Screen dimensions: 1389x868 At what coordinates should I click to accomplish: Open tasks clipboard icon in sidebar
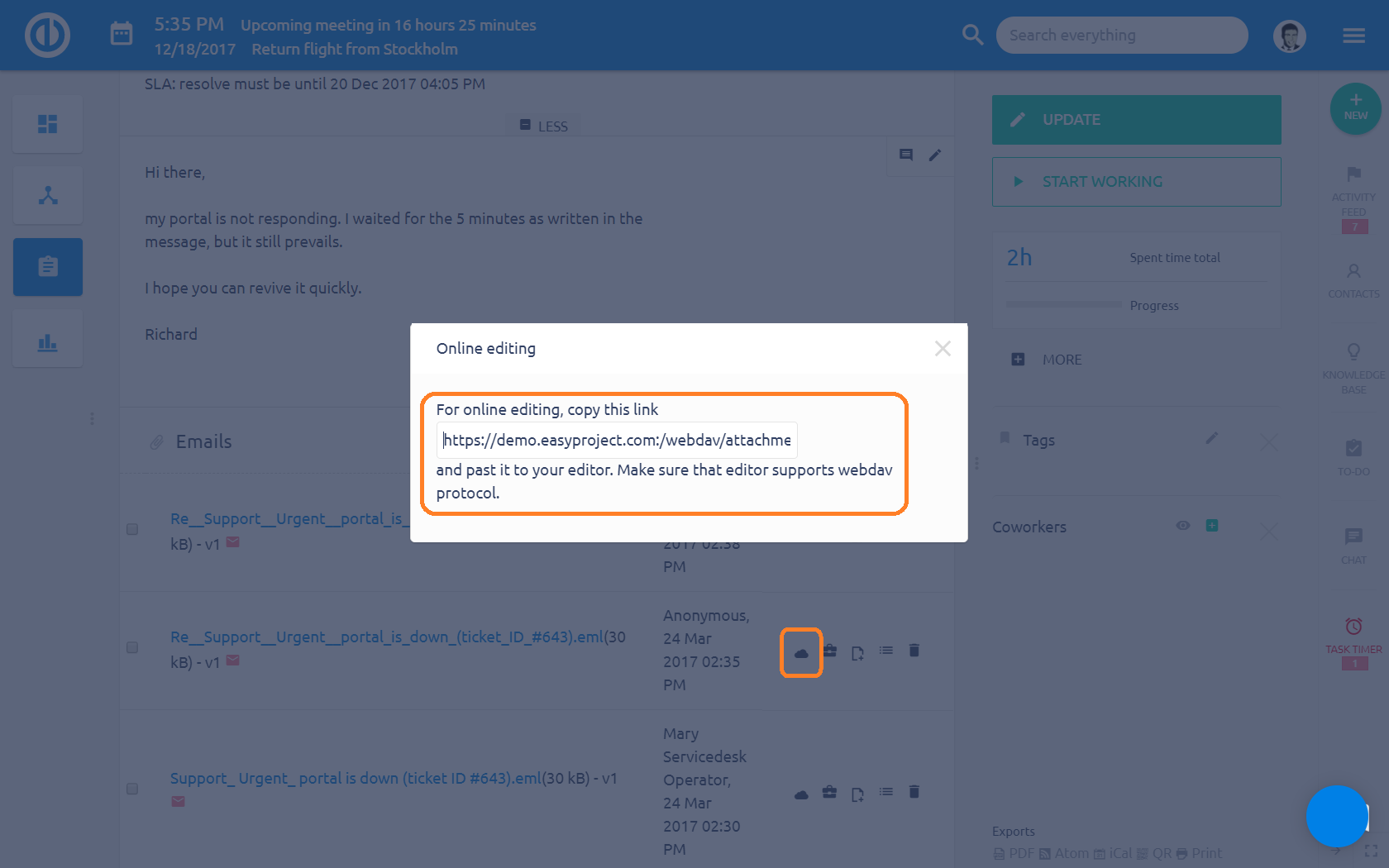click(x=48, y=266)
